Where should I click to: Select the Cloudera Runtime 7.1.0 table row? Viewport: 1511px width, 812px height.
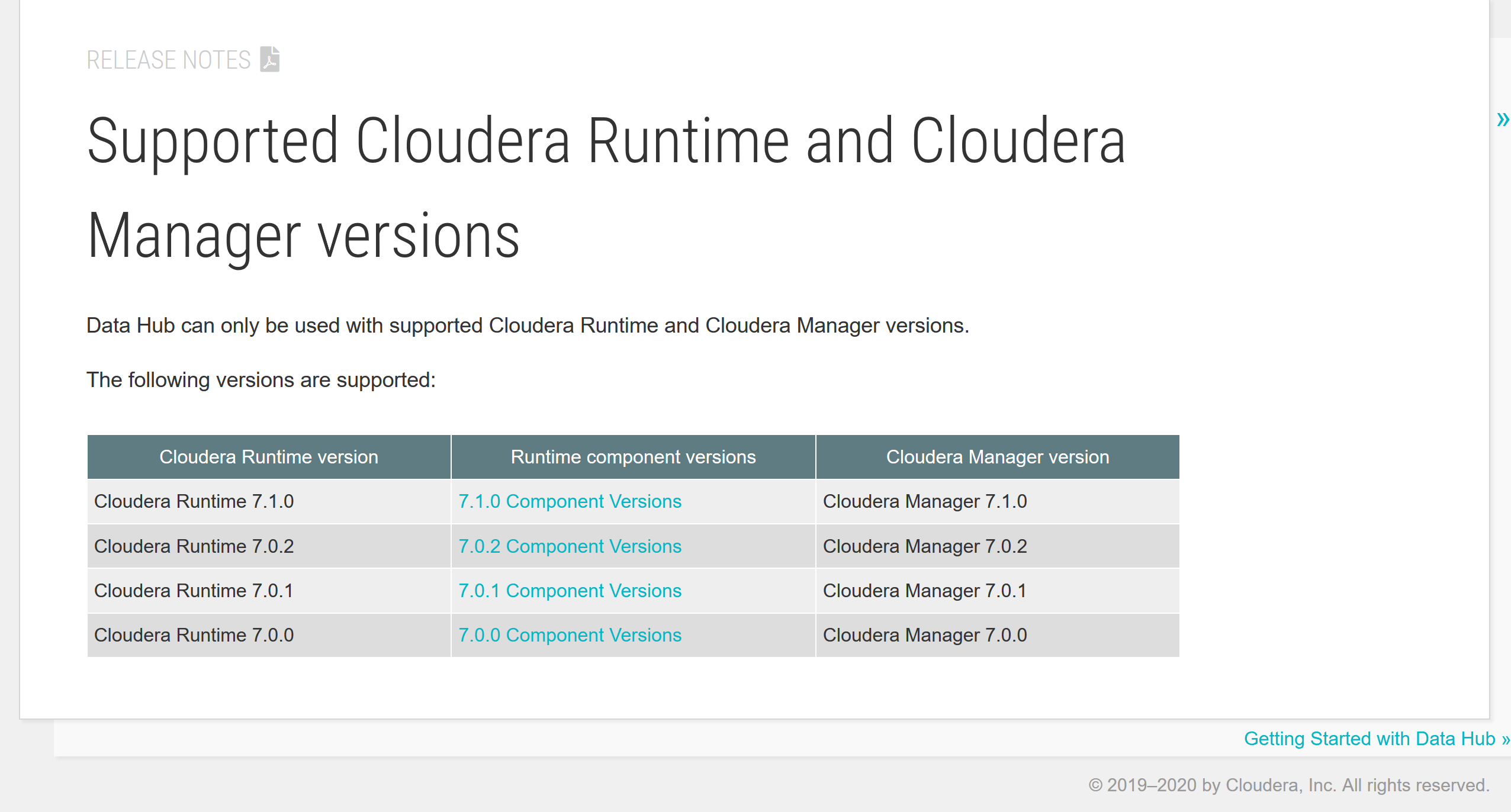tap(195, 501)
